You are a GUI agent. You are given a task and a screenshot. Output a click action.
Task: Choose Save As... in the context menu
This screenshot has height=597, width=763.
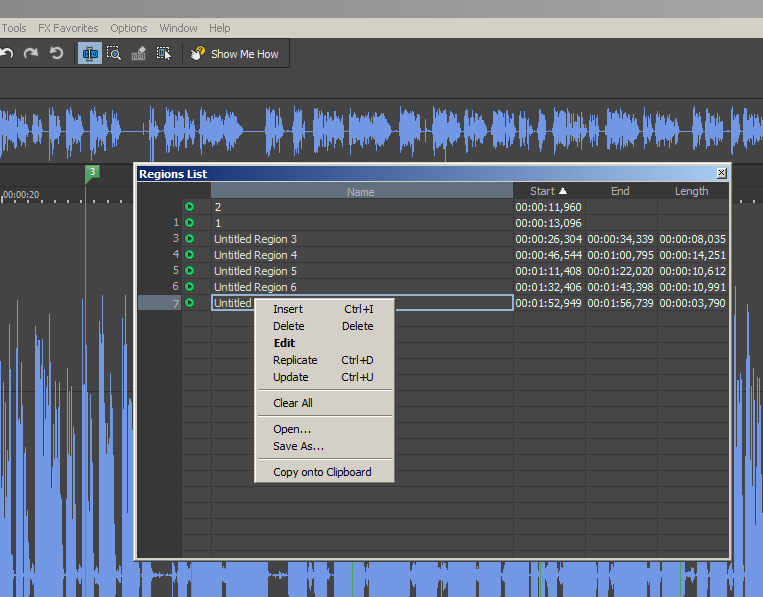pos(298,446)
